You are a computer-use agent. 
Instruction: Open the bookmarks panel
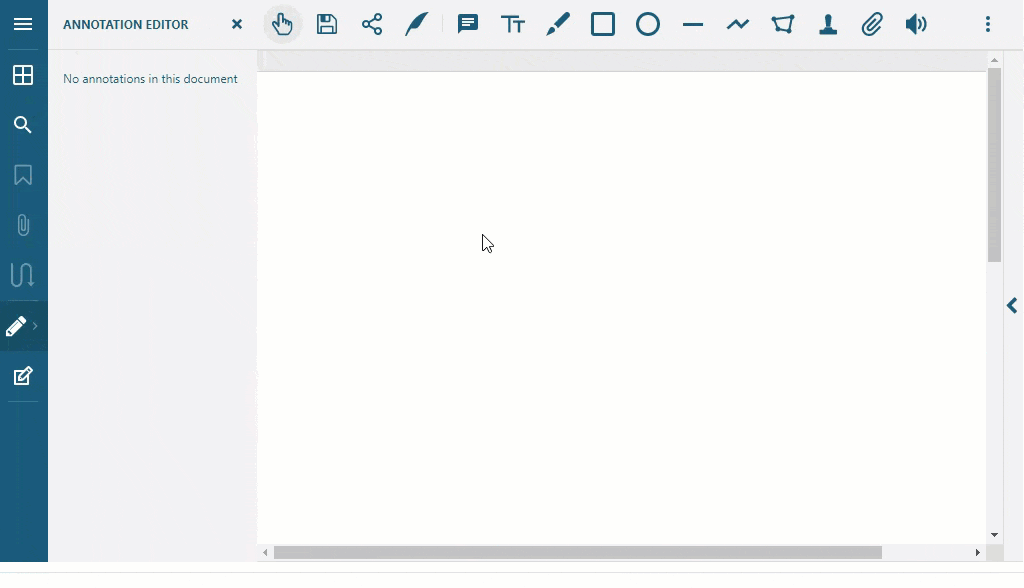click(23, 175)
